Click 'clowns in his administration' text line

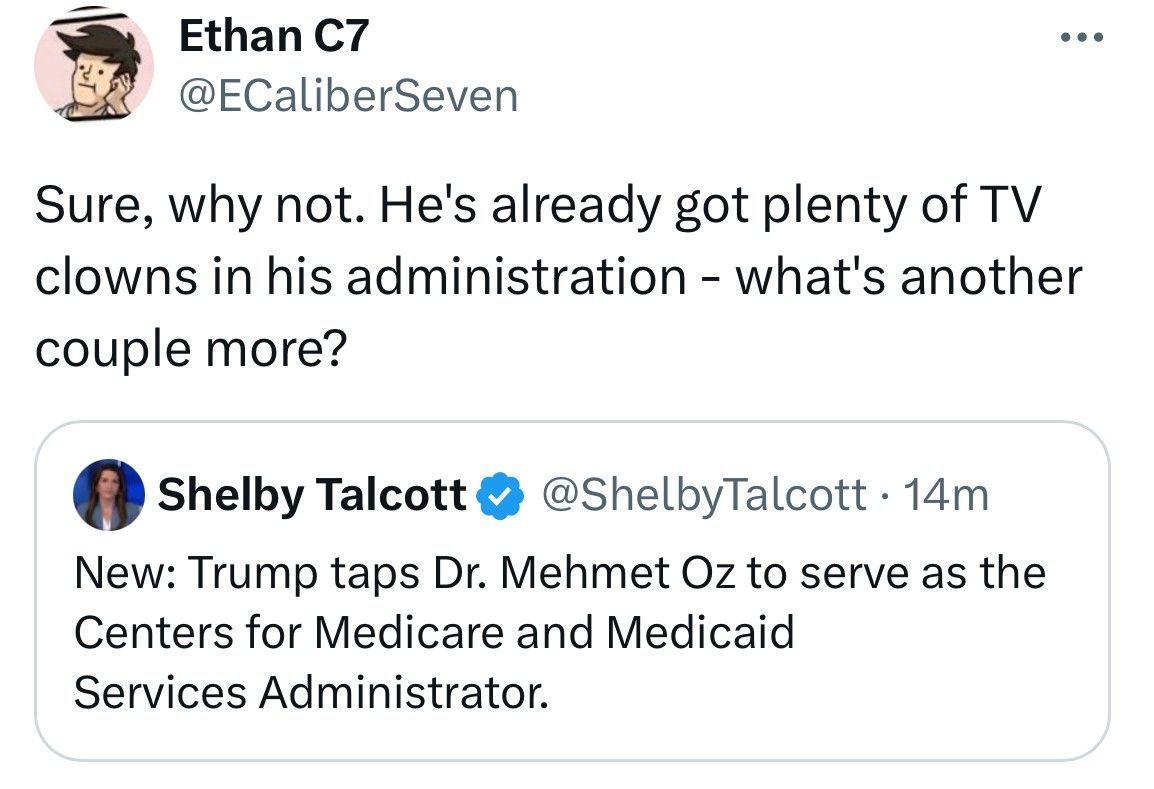pos(361,277)
